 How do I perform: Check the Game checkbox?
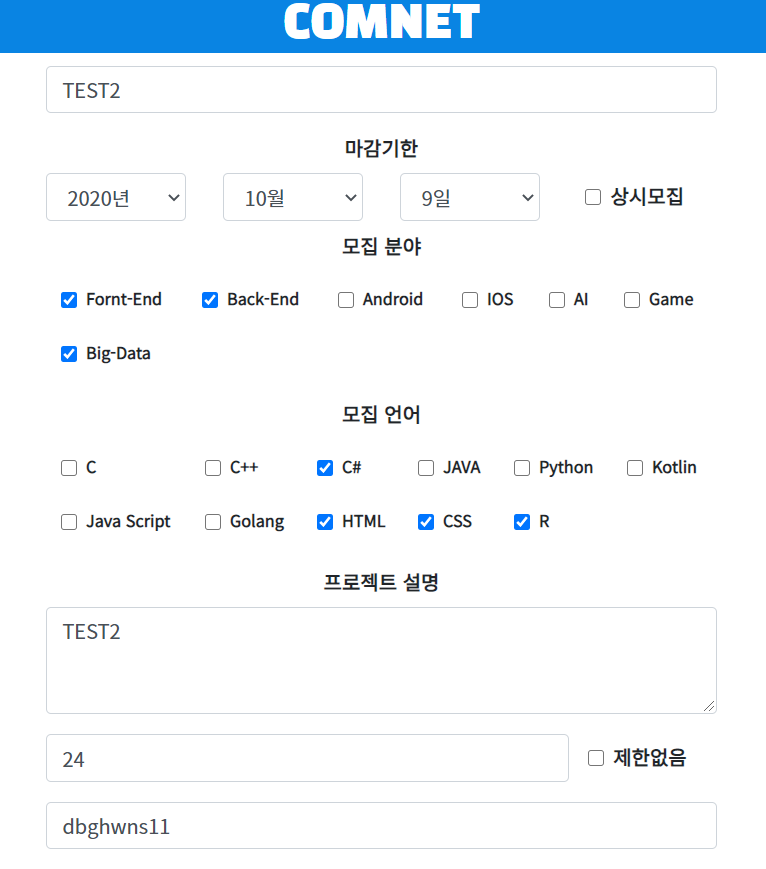(x=632, y=300)
